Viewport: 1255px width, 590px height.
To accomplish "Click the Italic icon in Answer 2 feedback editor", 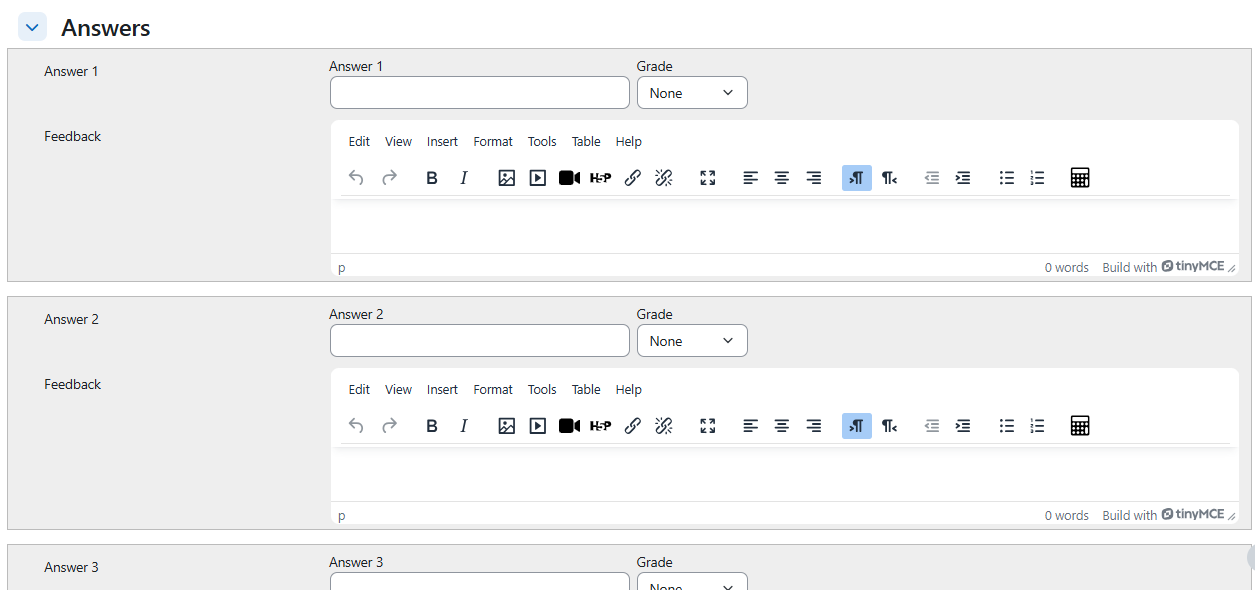I will tap(464, 426).
